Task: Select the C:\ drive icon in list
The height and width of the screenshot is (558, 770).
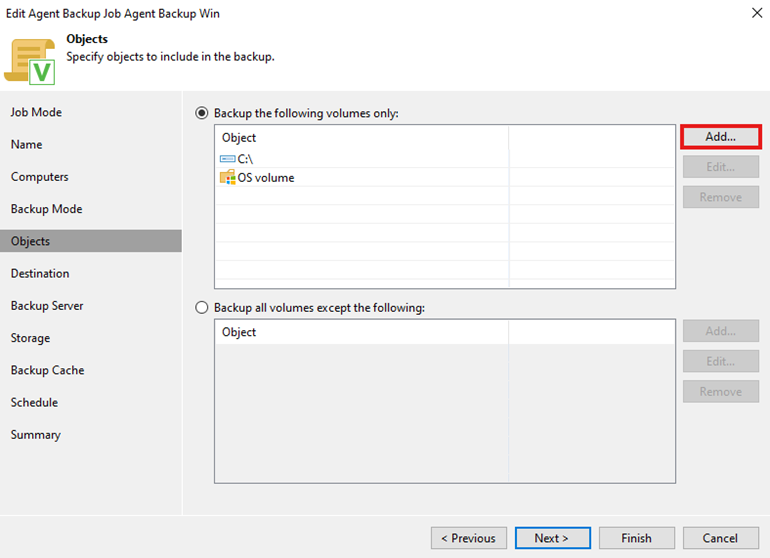Action: coord(228,159)
